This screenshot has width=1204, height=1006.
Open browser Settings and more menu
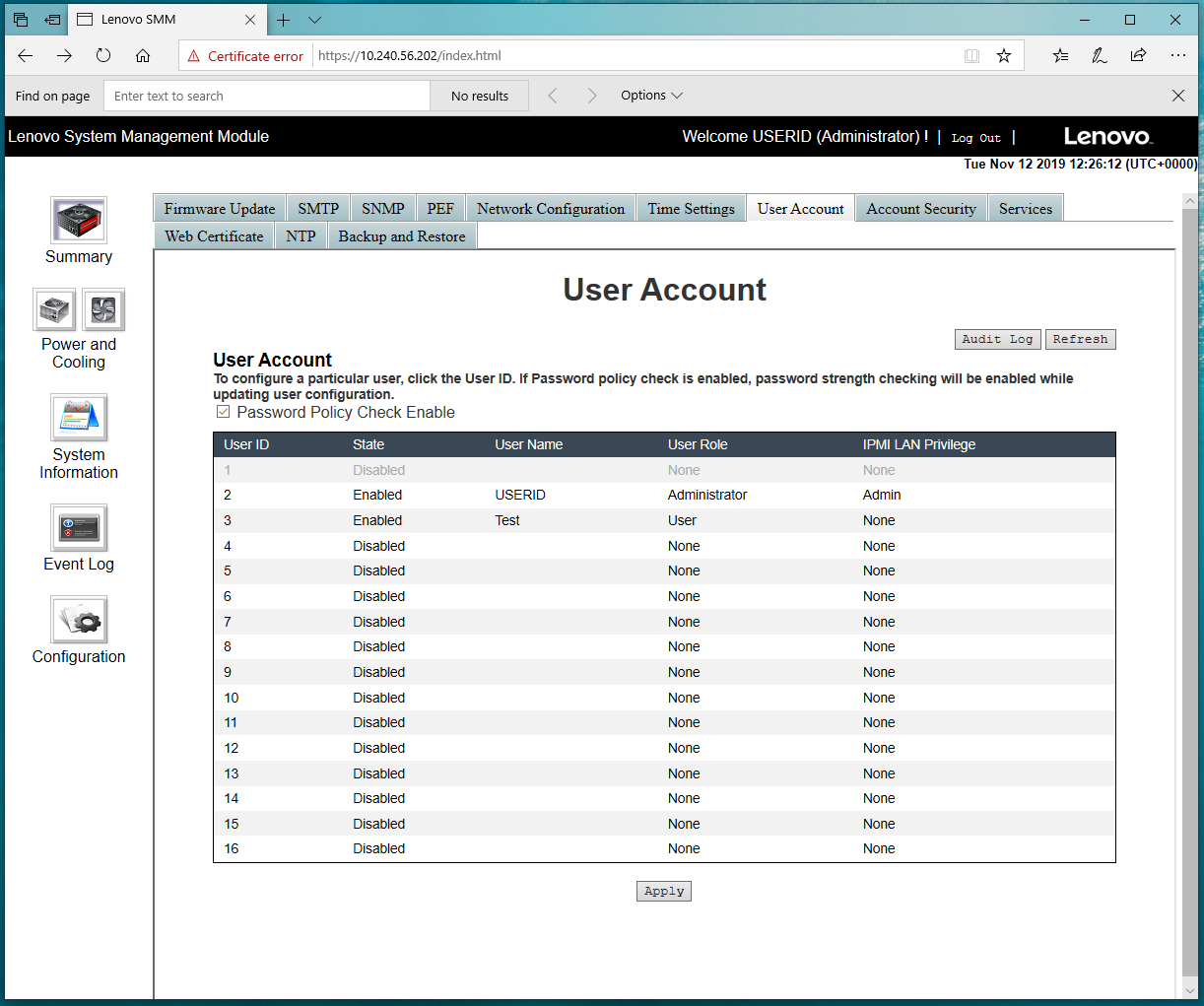tap(1177, 56)
